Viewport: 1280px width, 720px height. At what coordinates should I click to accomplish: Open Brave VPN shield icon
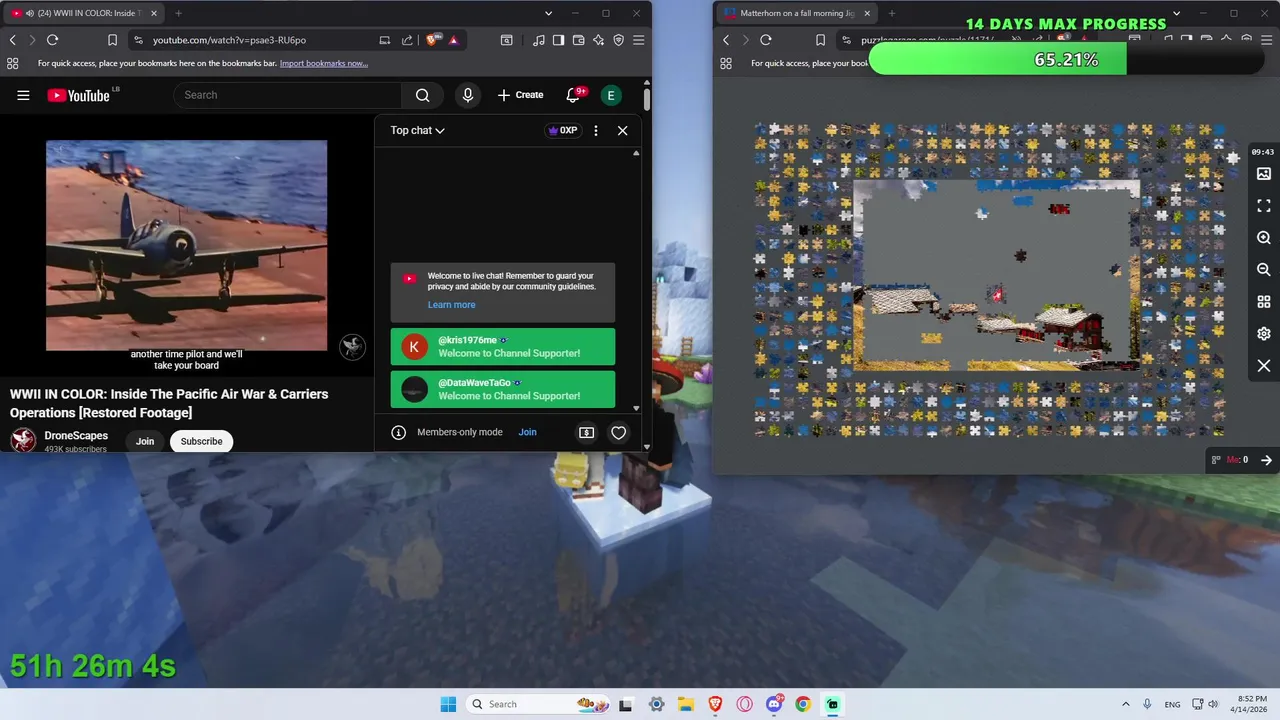pos(618,40)
